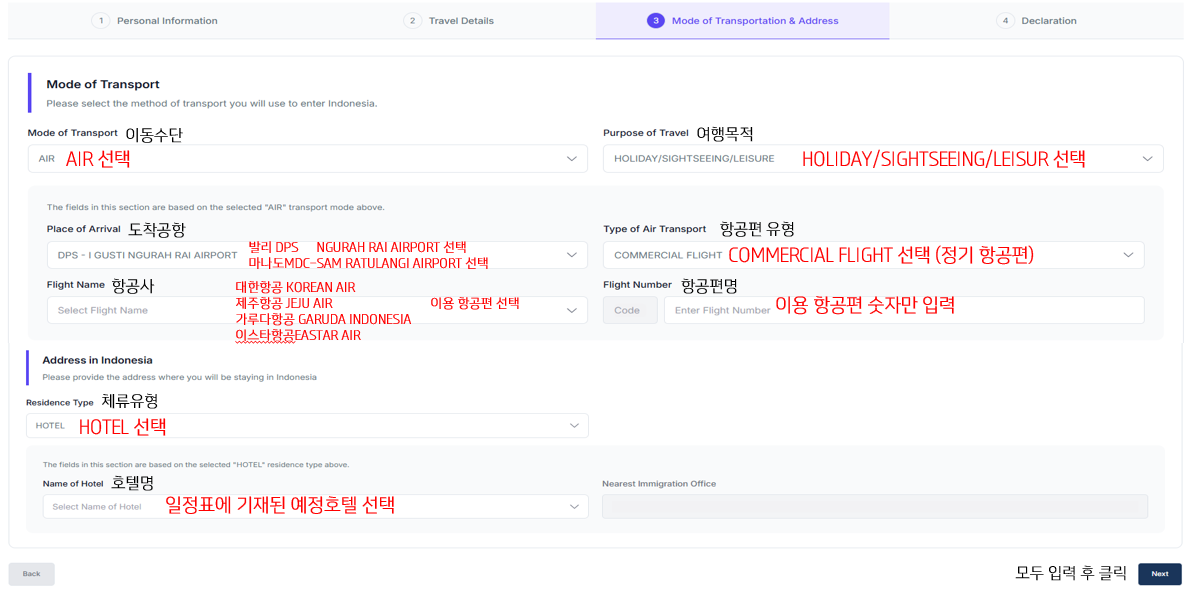Click the step 2 circle icon

(x=412, y=21)
